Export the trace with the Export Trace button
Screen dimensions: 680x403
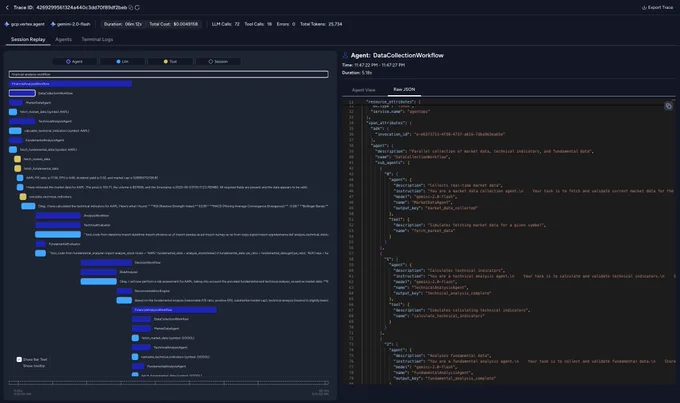click(x=657, y=7)
